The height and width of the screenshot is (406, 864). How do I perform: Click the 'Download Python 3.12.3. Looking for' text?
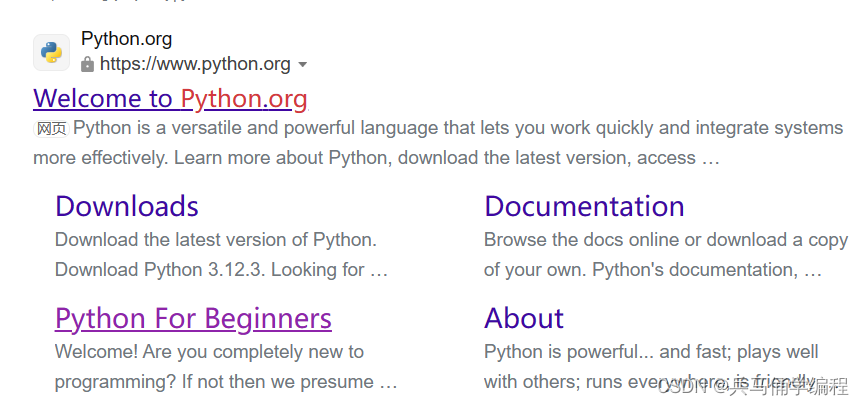209,270
